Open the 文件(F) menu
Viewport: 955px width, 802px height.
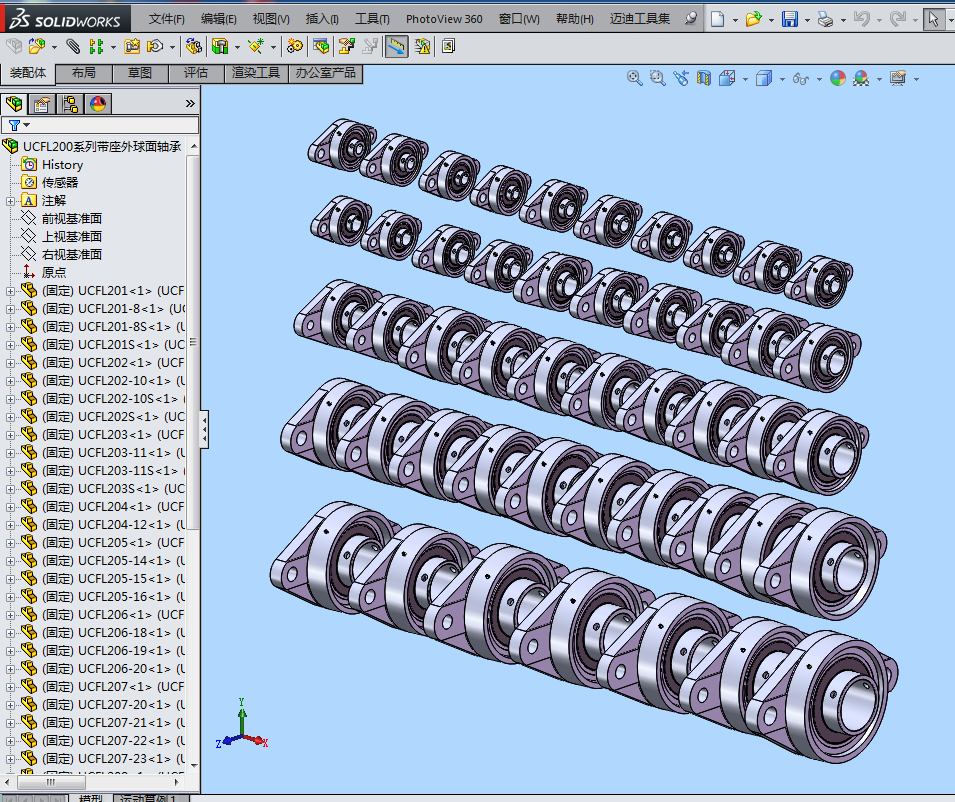167,19
